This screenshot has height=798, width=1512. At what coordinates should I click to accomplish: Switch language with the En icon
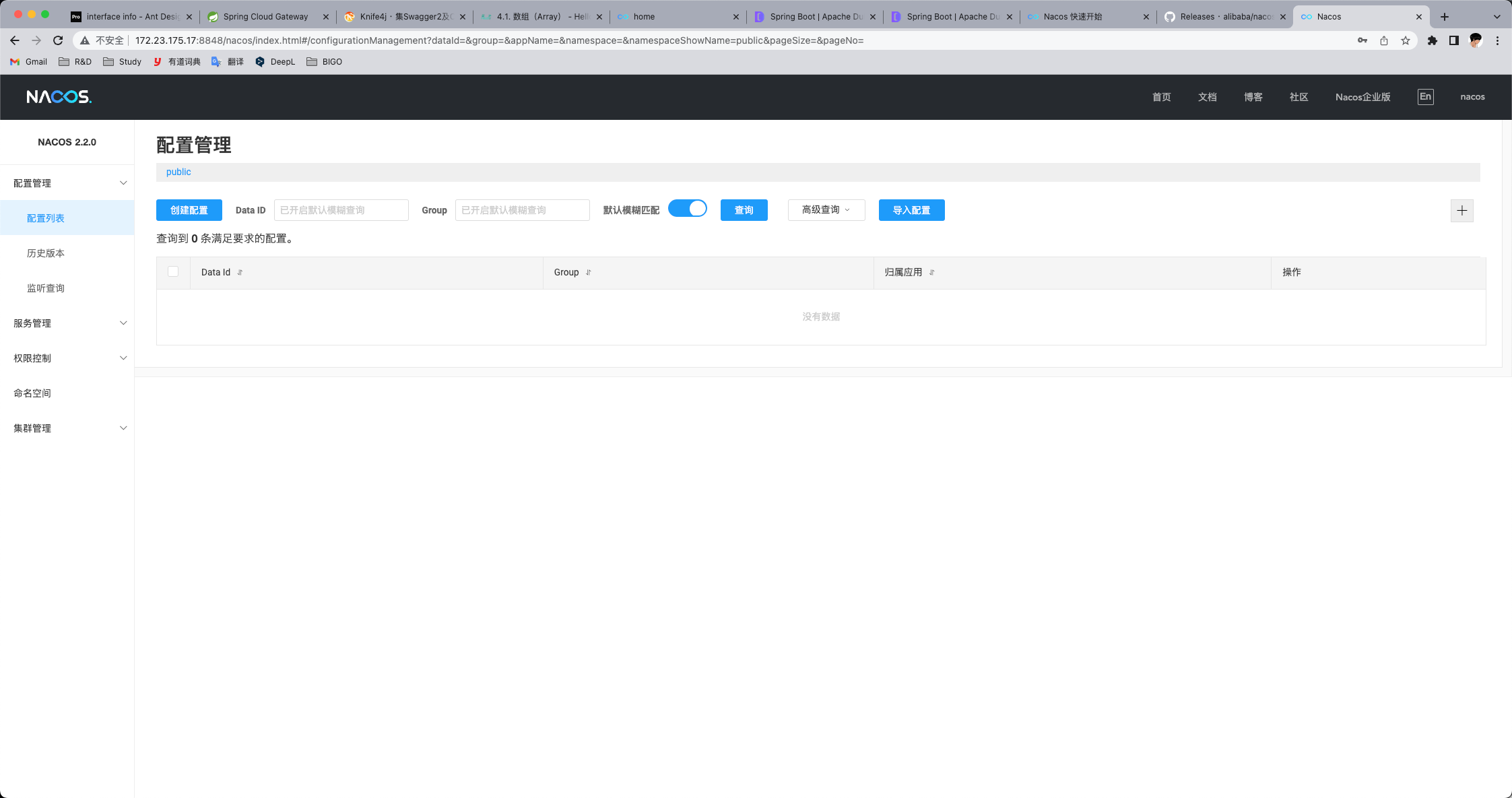[x=1425, y=97]
